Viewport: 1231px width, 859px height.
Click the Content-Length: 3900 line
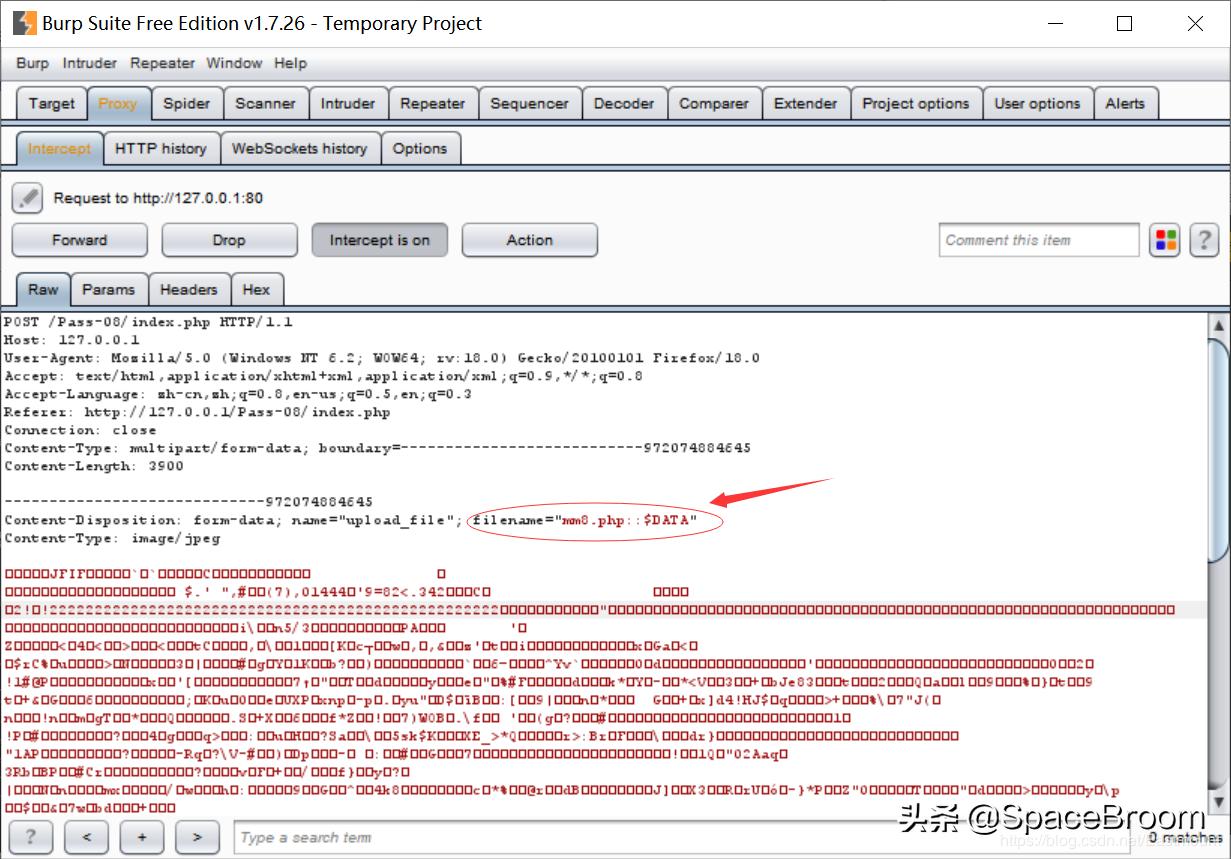coord(94,466)
